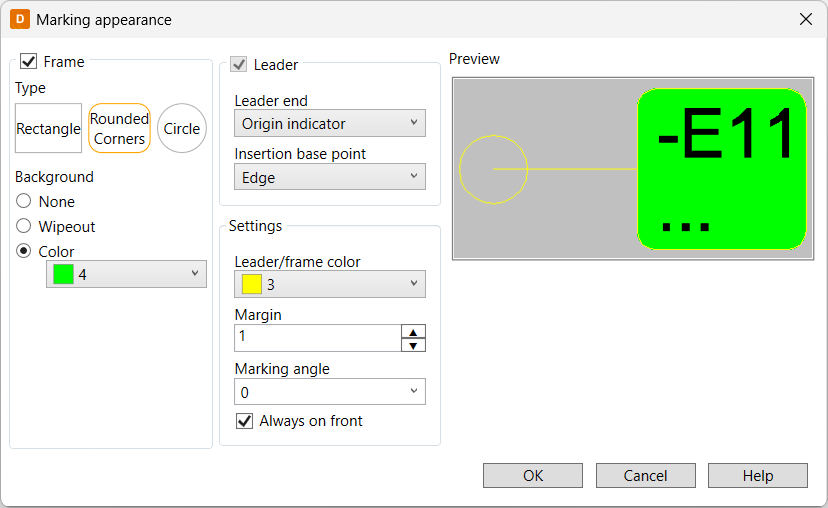Screen dimensions: 828x508
Task: Open the Leader end dropdown
Action: point(330,123)
